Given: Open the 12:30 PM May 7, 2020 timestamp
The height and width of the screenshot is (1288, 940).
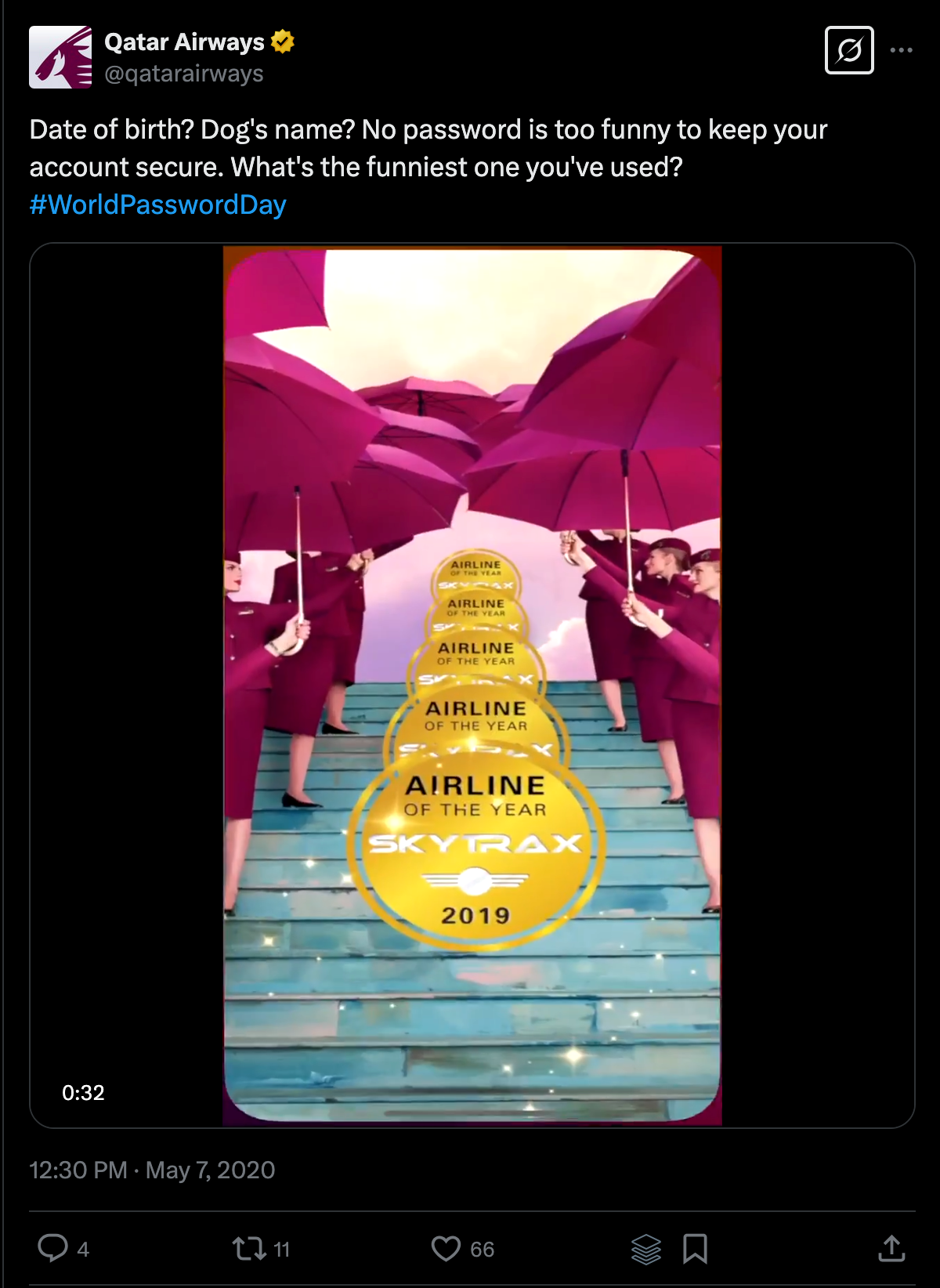Looking at the screenshot, I should [x=152, y=1170].
